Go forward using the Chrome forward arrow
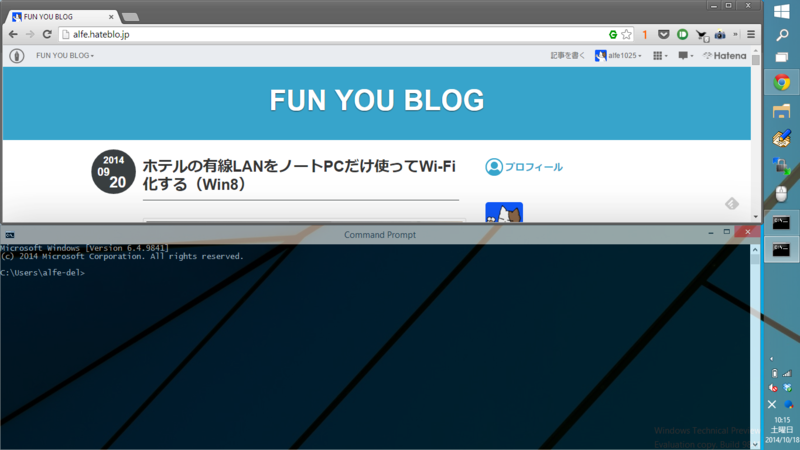The width and height of the screenshot is (800, 450). click(x=30, y=34)
